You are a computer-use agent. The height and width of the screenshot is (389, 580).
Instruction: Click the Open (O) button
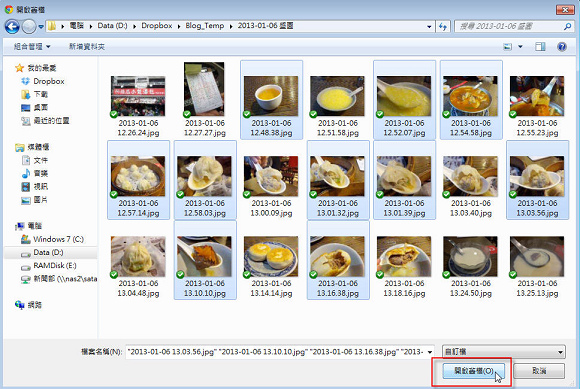point(473,371)
